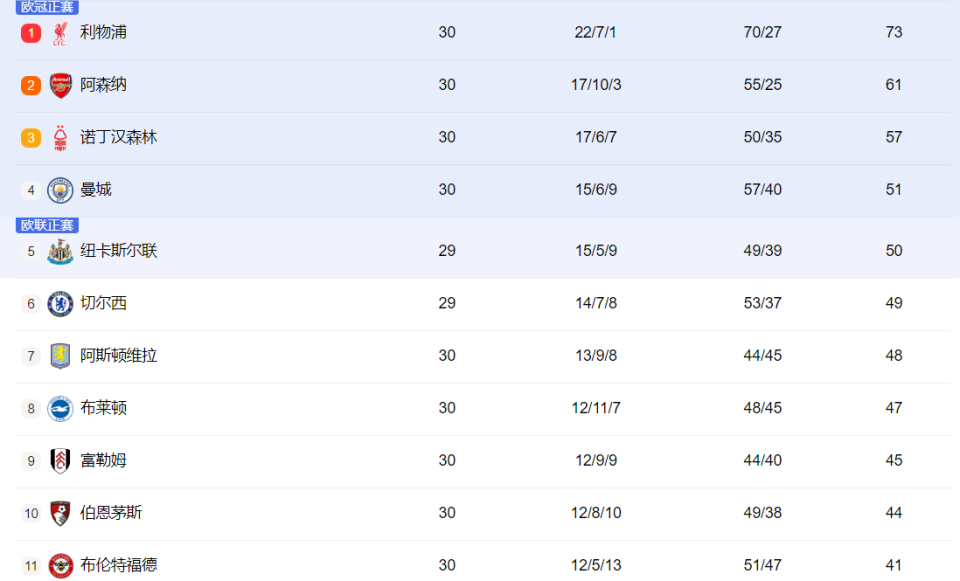
Task: Click the Aston Villa crest
Action: [x=60, y=356]
